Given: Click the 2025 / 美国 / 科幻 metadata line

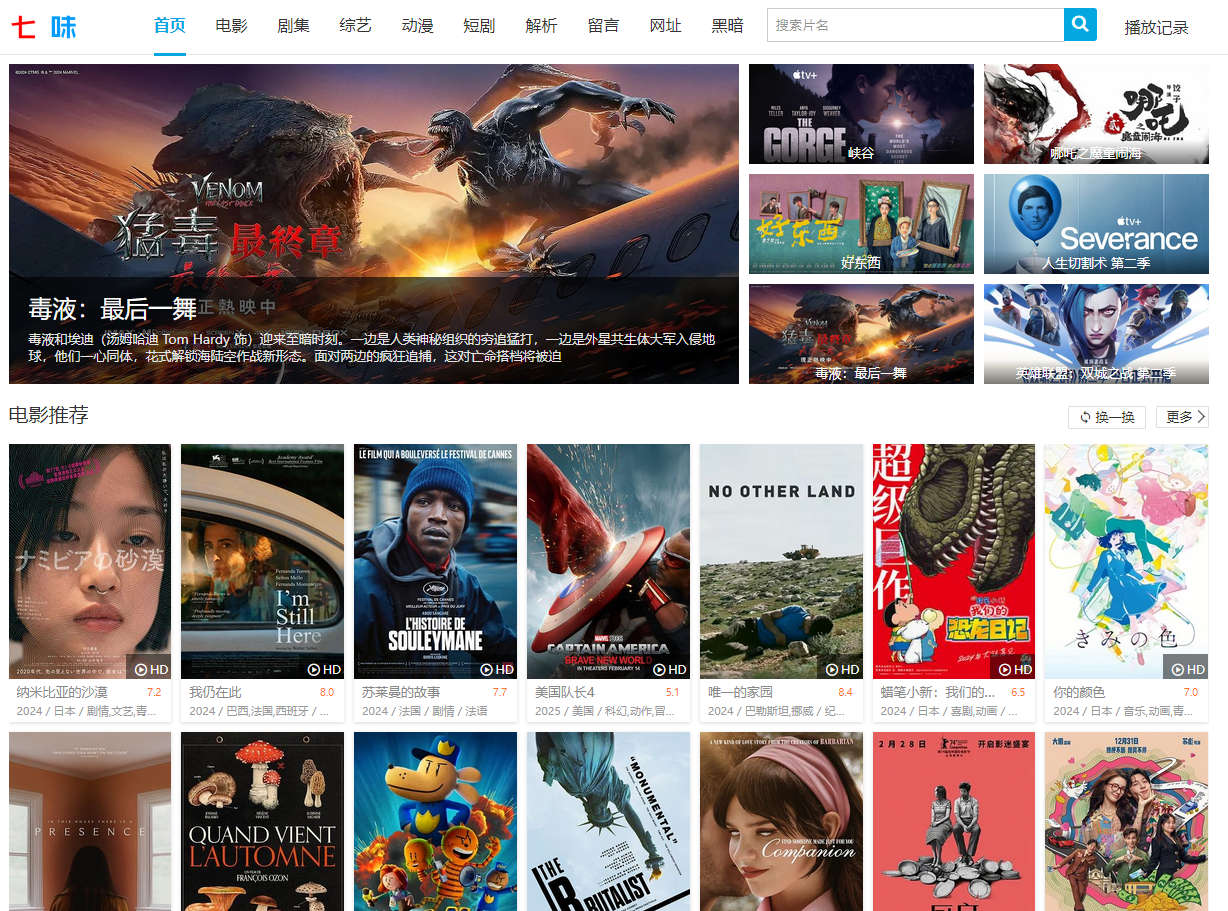Looking at the screenshot, I should 605,711.
